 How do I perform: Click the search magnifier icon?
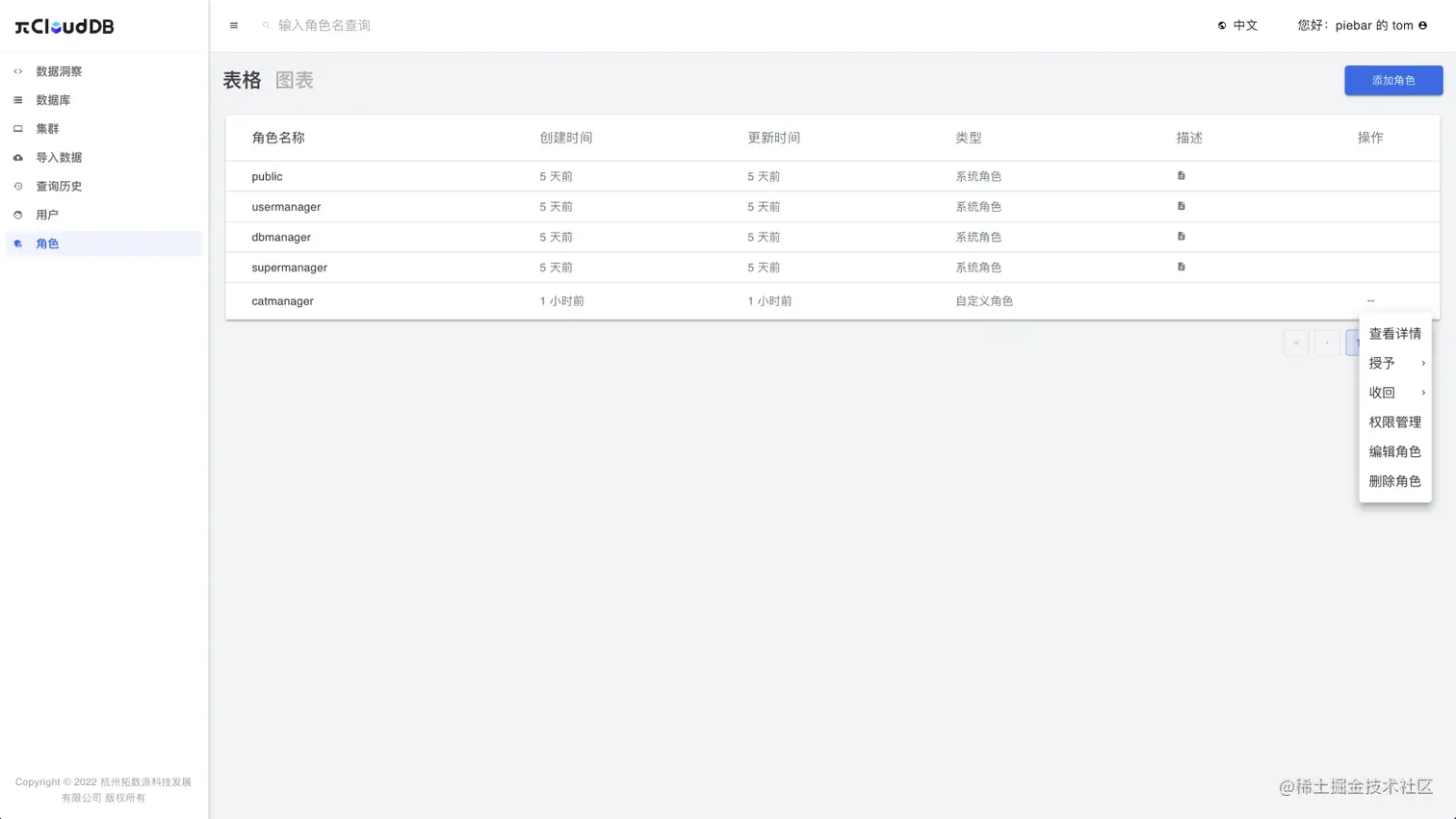tap(267, 26)
